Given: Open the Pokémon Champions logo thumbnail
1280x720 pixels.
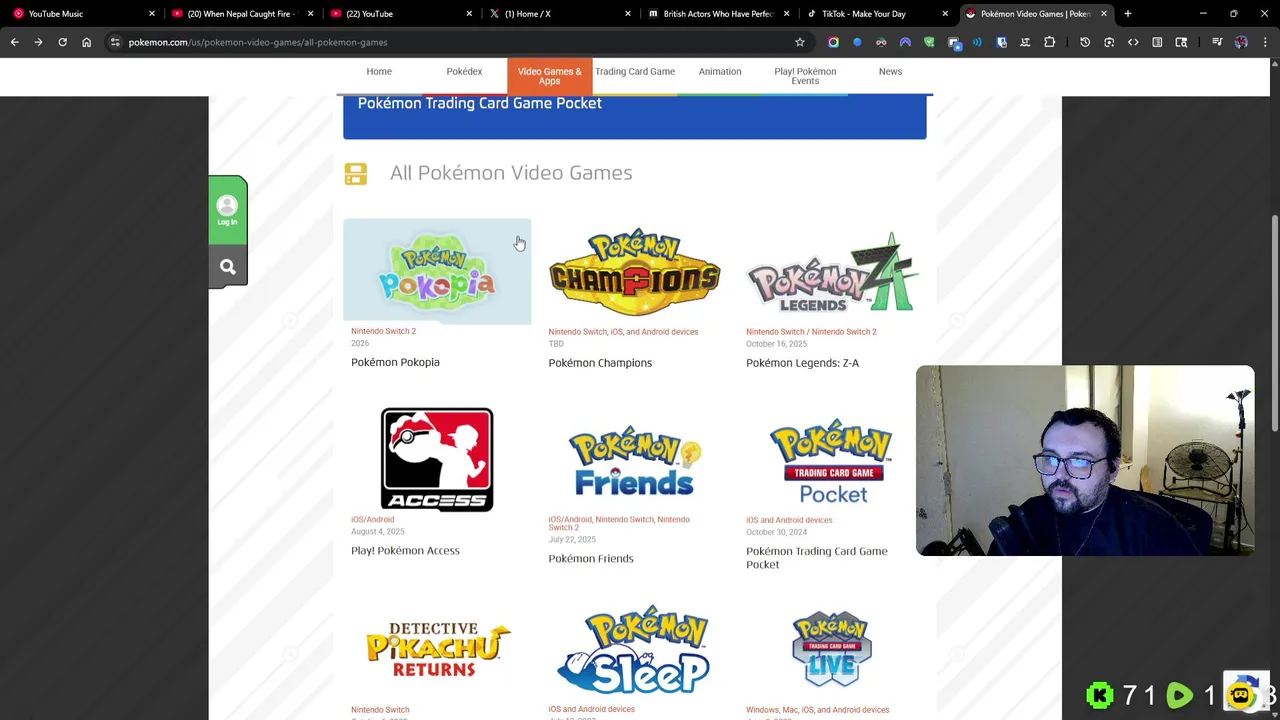Looking at the screenshot, I should coord(634,272).
